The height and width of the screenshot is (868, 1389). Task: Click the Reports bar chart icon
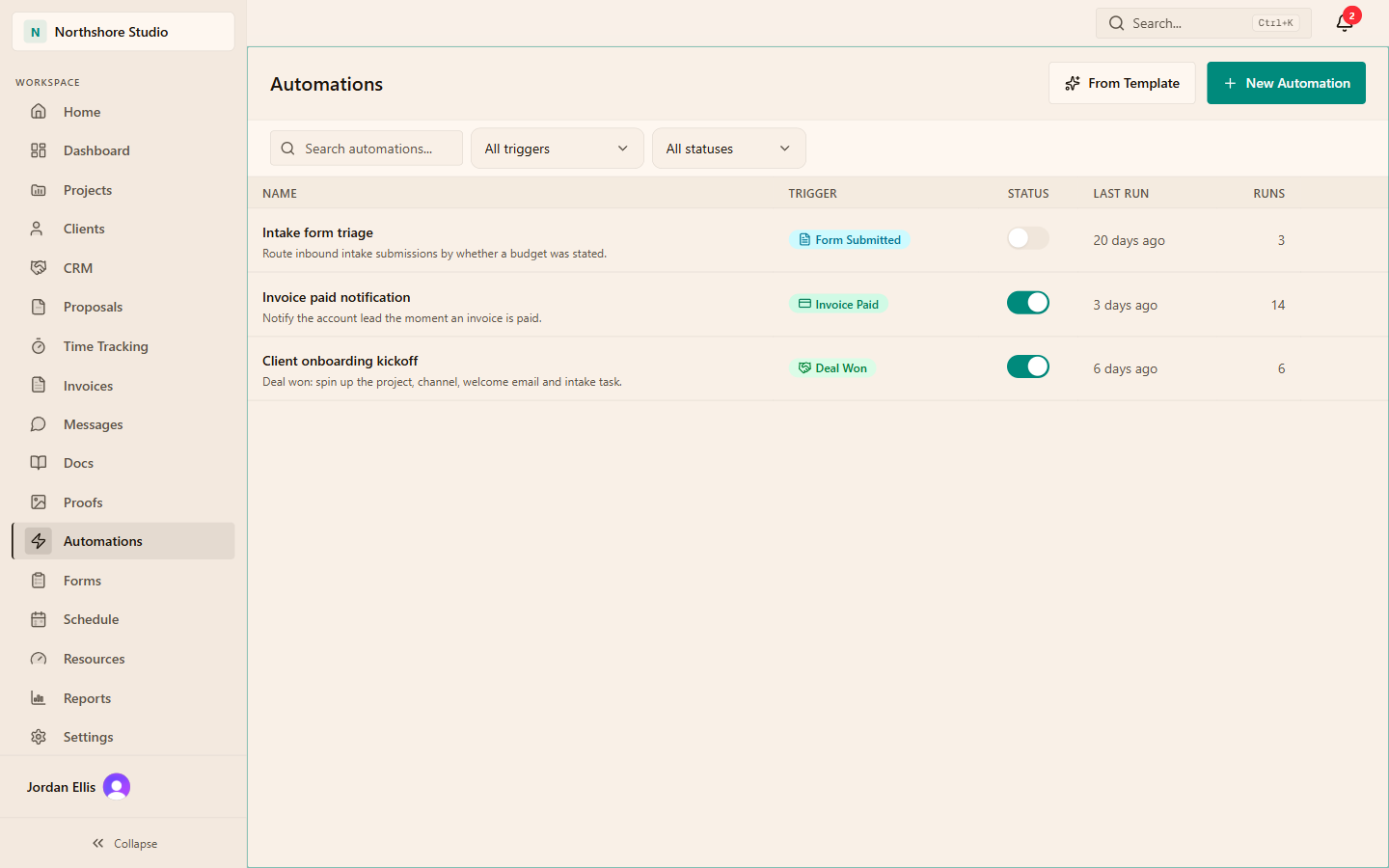point(39,698)
